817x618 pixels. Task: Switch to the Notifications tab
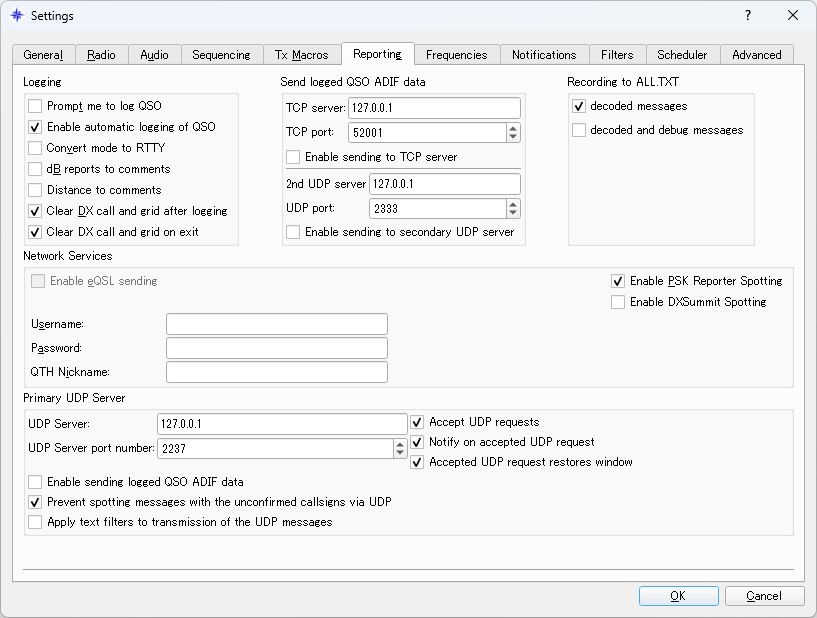[x=543, y=55]
